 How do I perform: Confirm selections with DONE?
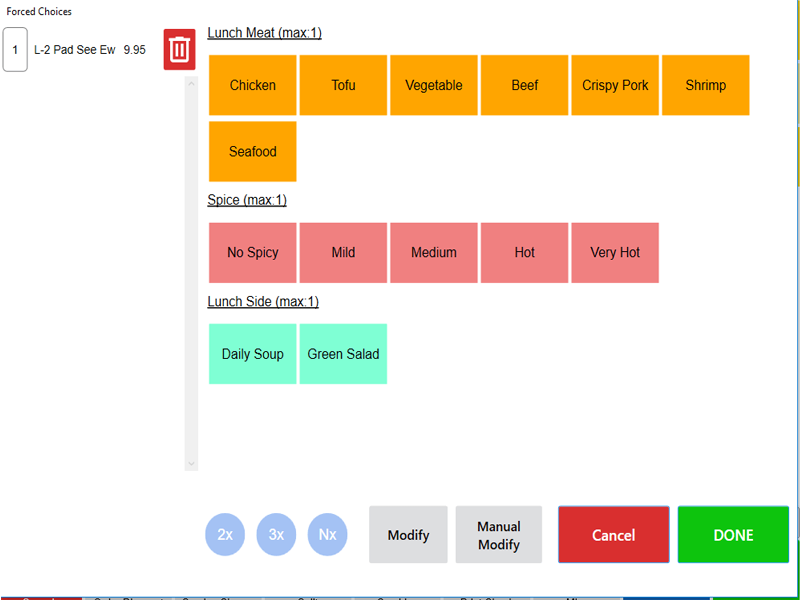tap(733, 535)
